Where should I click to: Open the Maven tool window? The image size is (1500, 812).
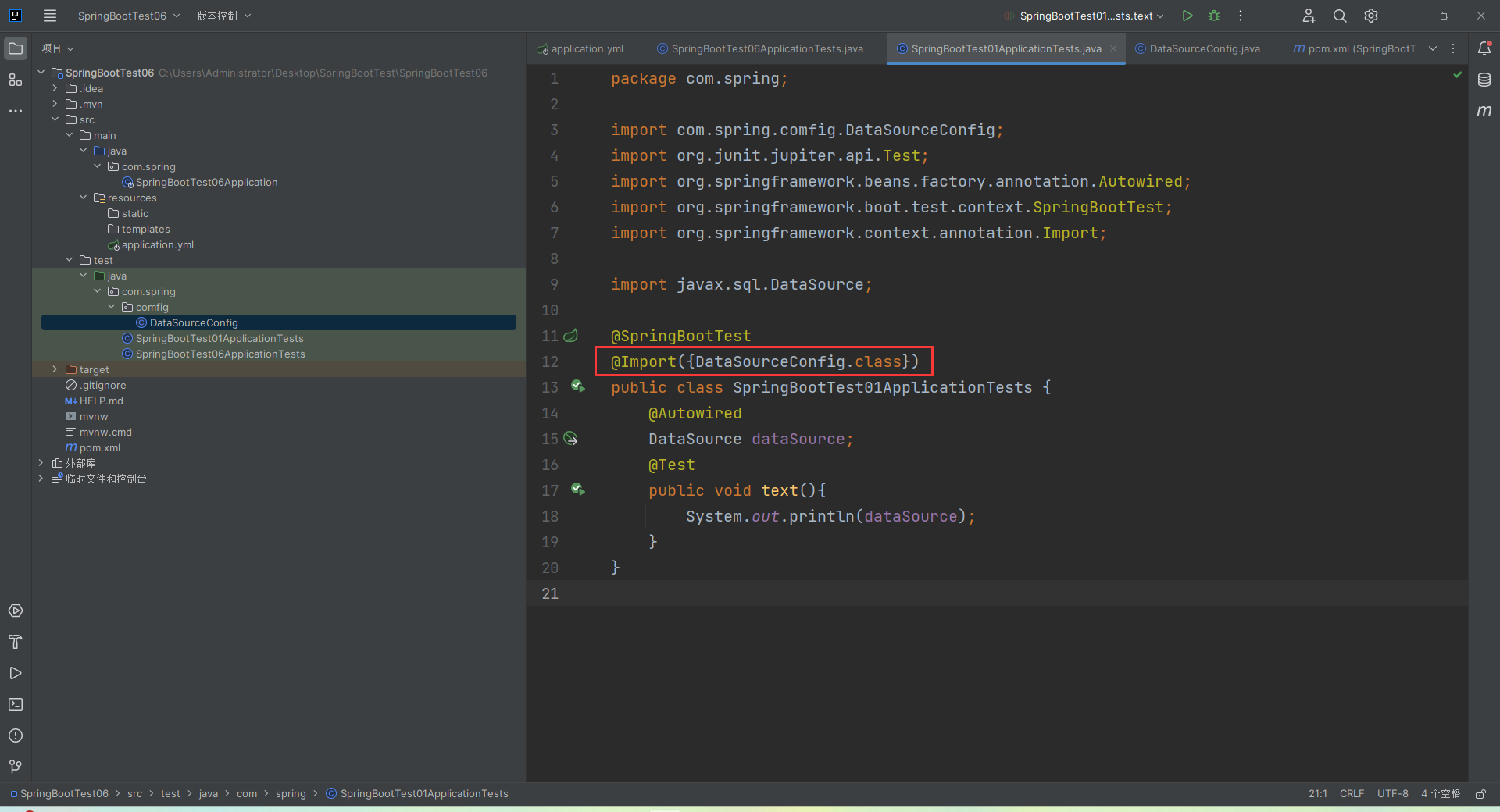click(x=1484, y=111)
